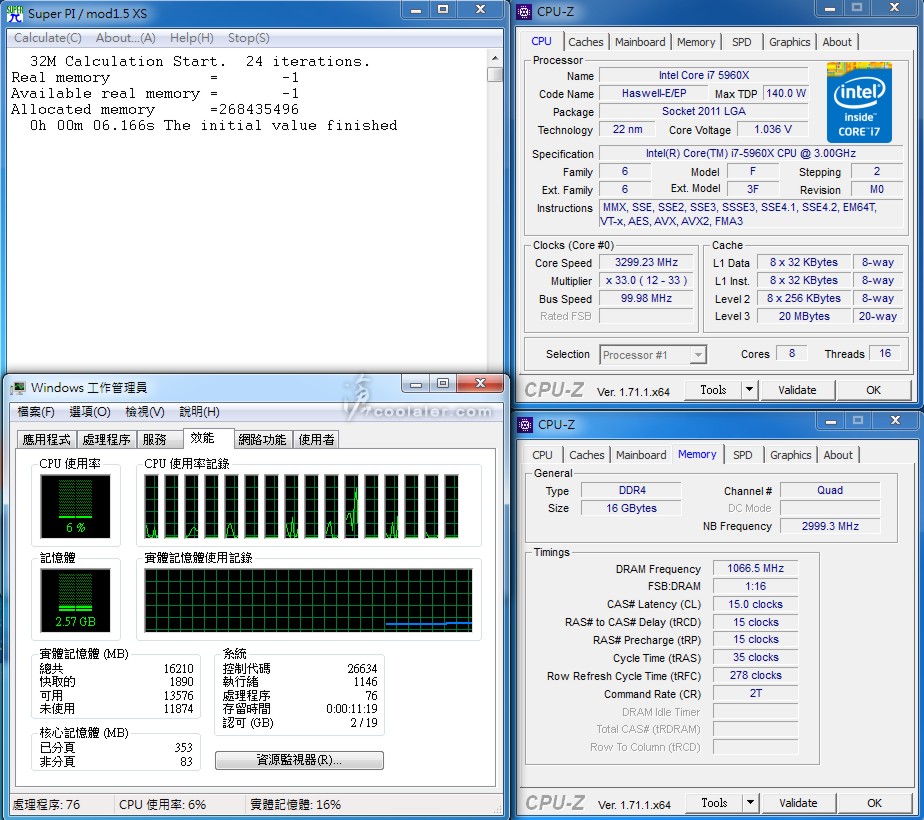Viewport: 924px width, 820px height.
Task: Click the lower CPU-Z window title icon
Action: (524, 424)
